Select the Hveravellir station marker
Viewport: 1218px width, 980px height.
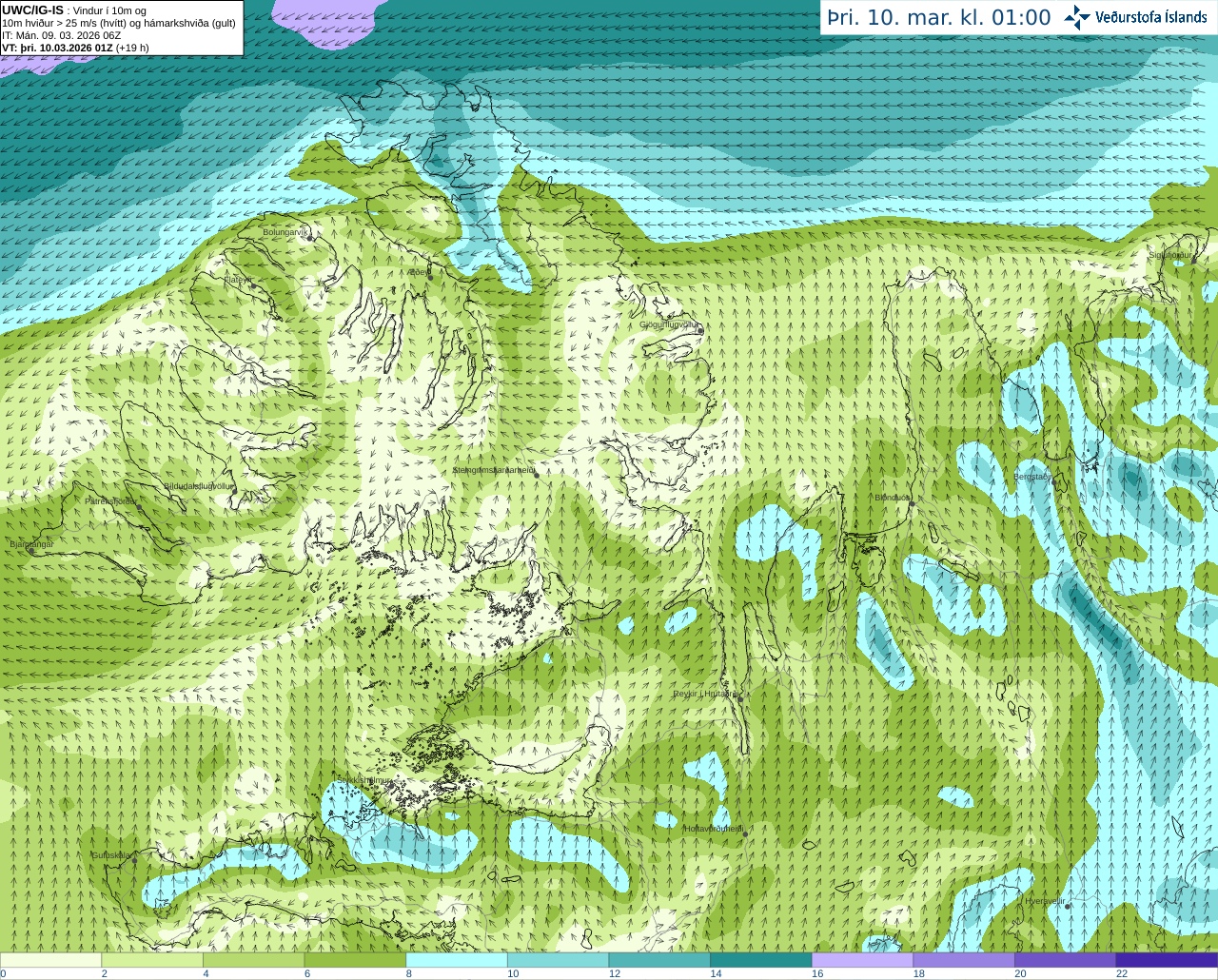click(1068, 906)
